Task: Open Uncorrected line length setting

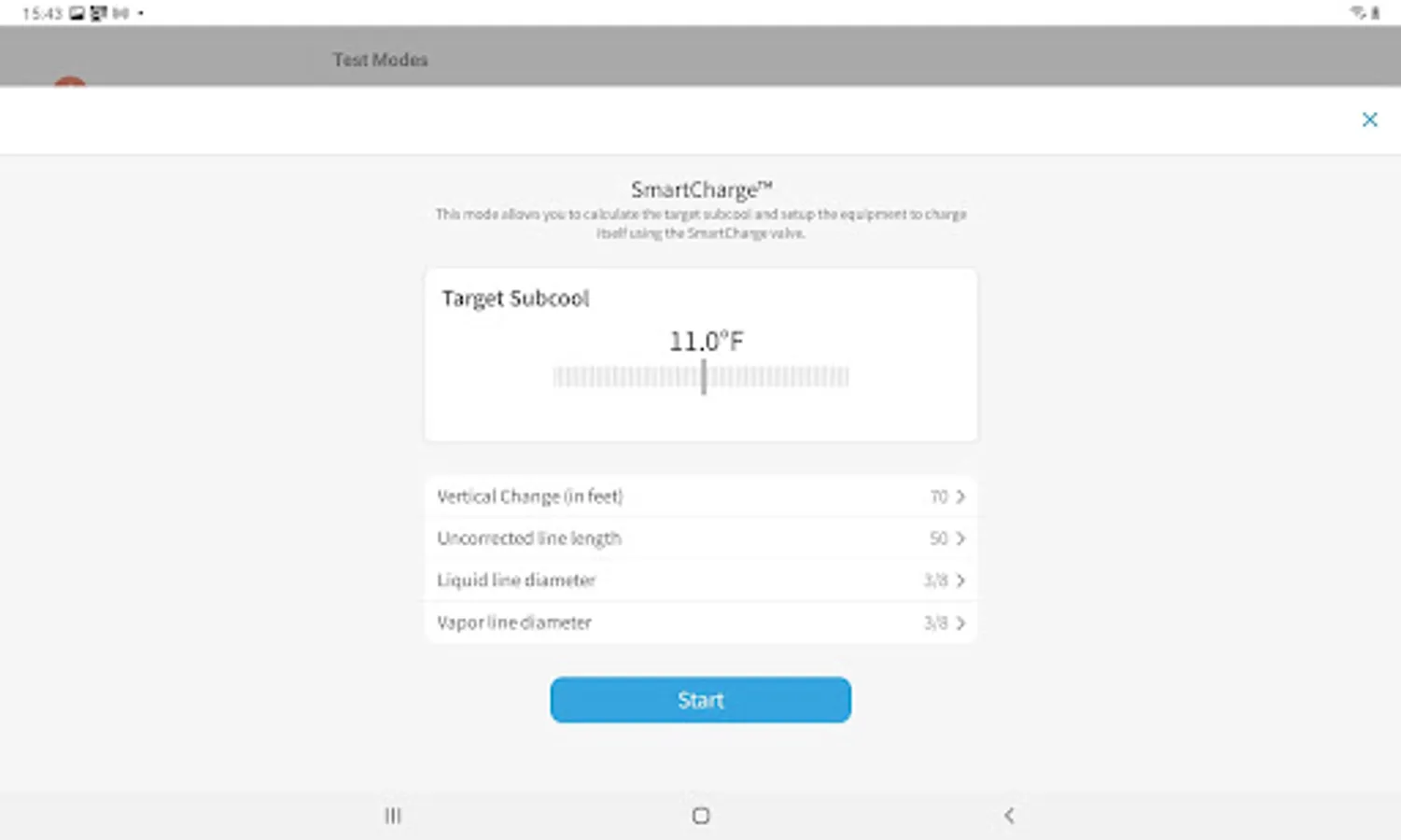Action: tap(700, 539)
